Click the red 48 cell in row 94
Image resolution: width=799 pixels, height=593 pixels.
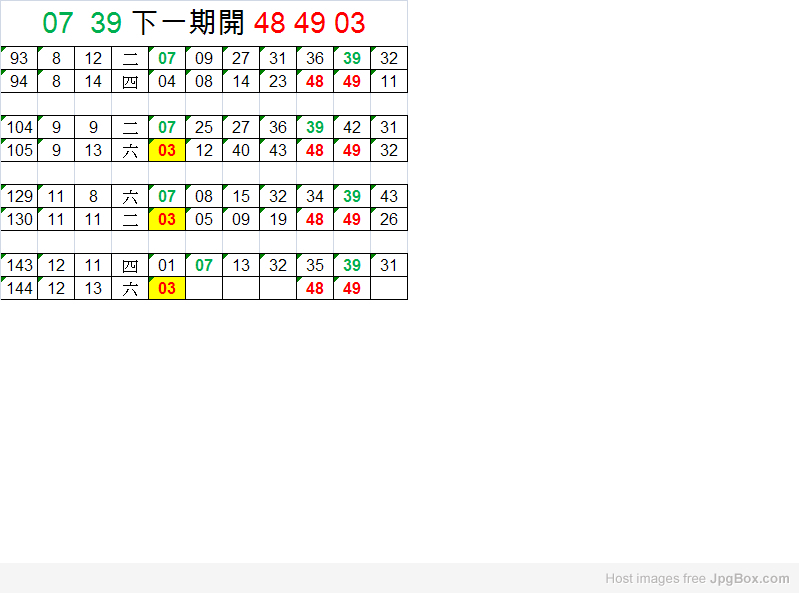click(x=315, y=82)
